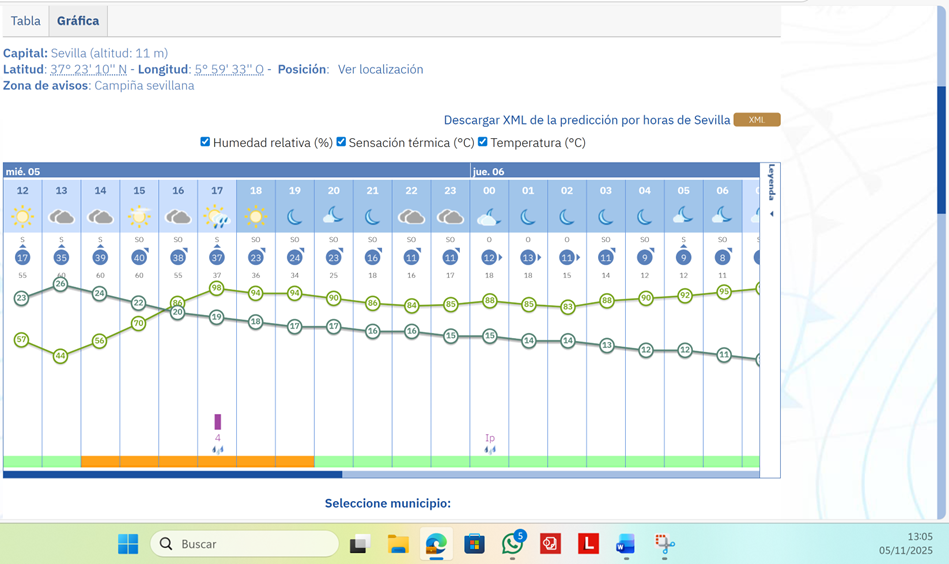Click the sun with rain icon for hour 17
Image resolution: width=949 pixels, height=564 pixels.
click(217, 217)
